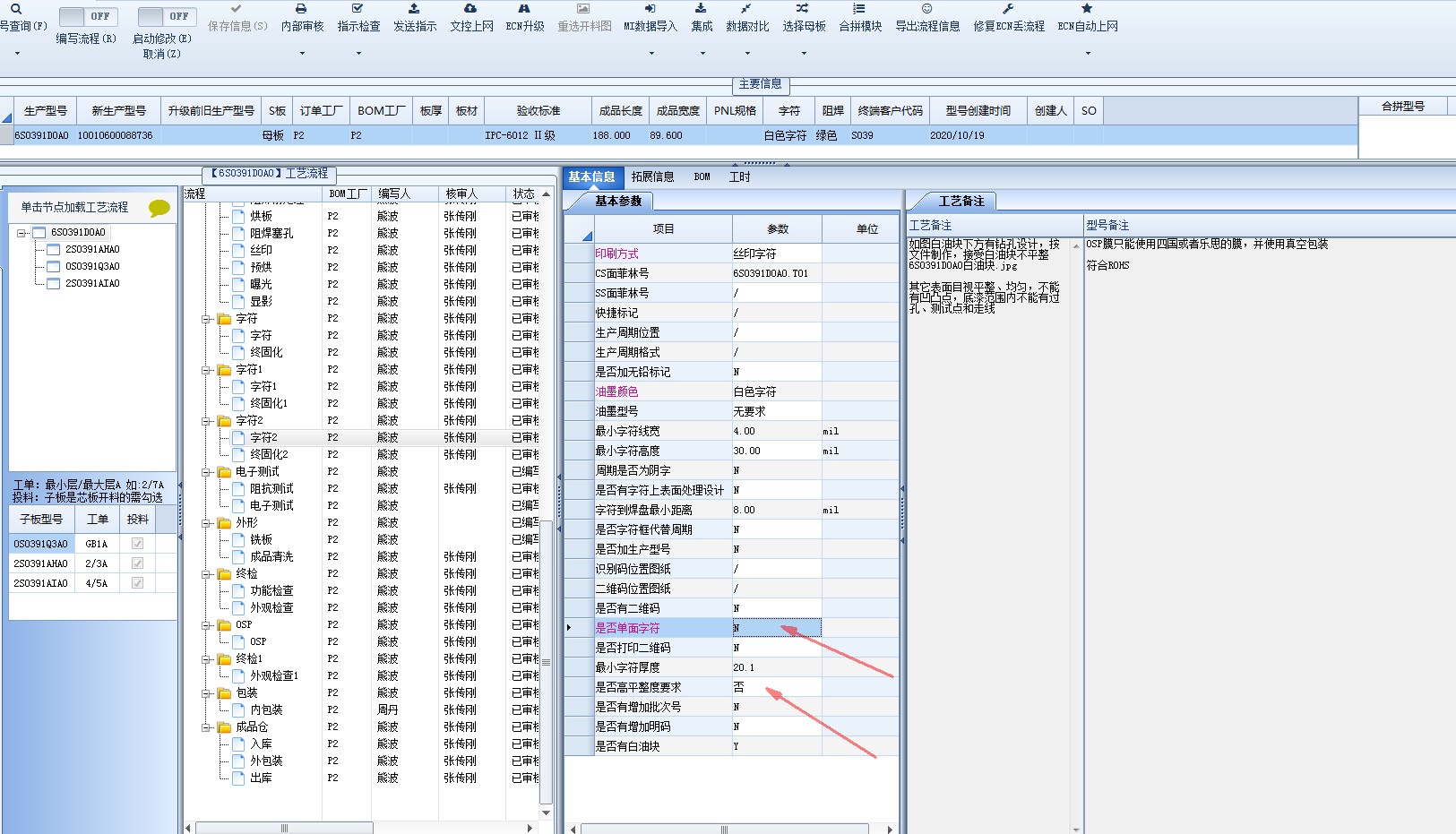Switch to the BOM tab
This screenshot has height=834, width=1456.
point(702,176)
